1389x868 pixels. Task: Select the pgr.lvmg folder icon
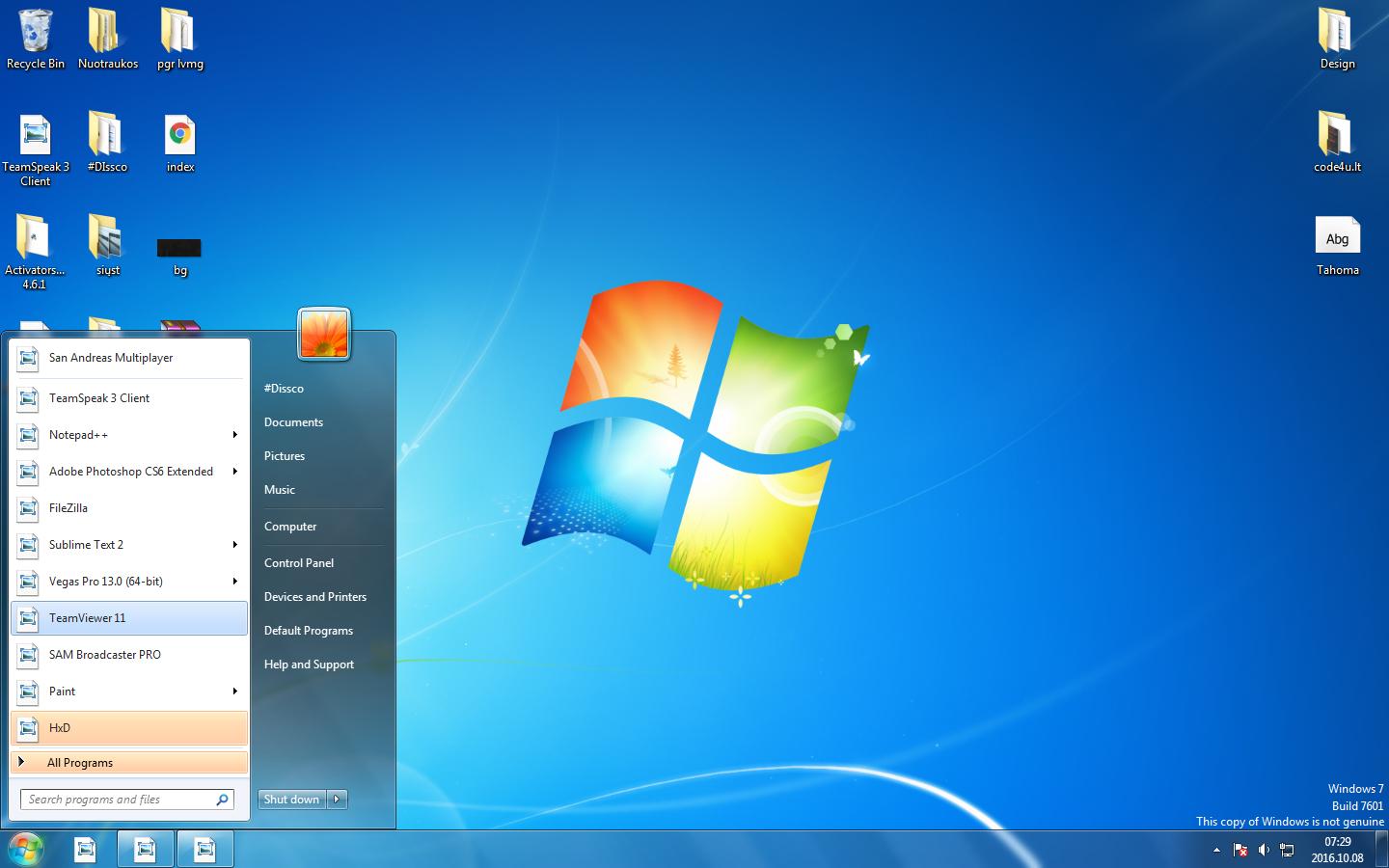180,39
